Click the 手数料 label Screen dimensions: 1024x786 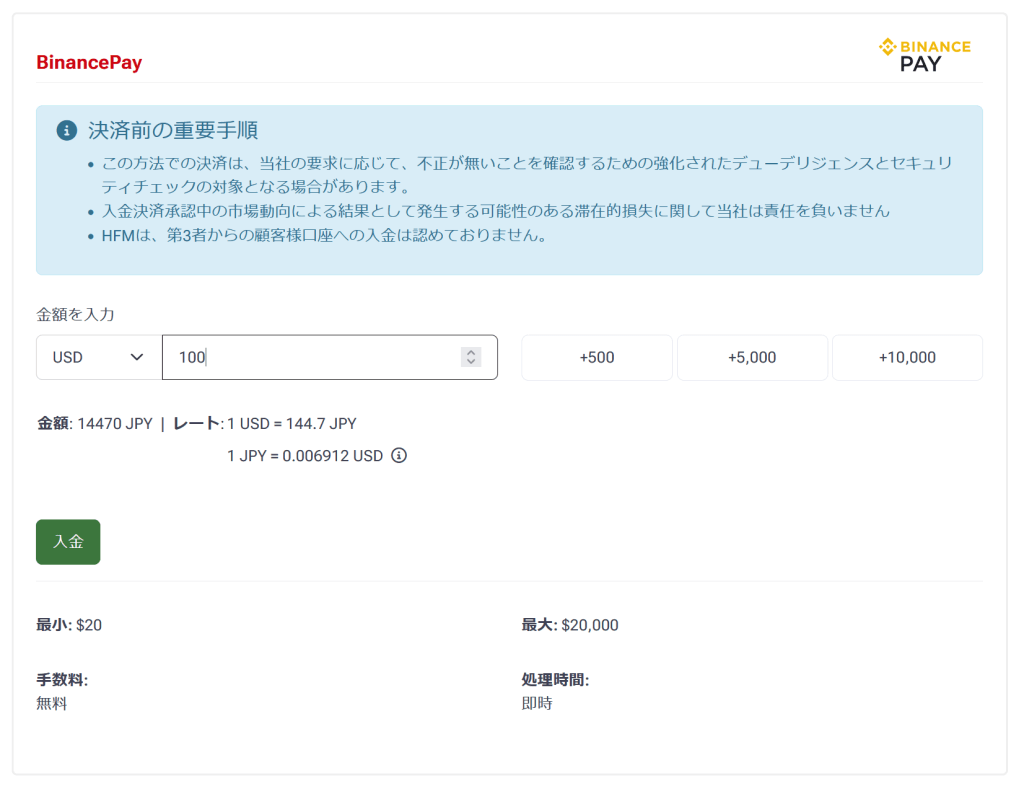pyautogui.click(x=62, y=680)
